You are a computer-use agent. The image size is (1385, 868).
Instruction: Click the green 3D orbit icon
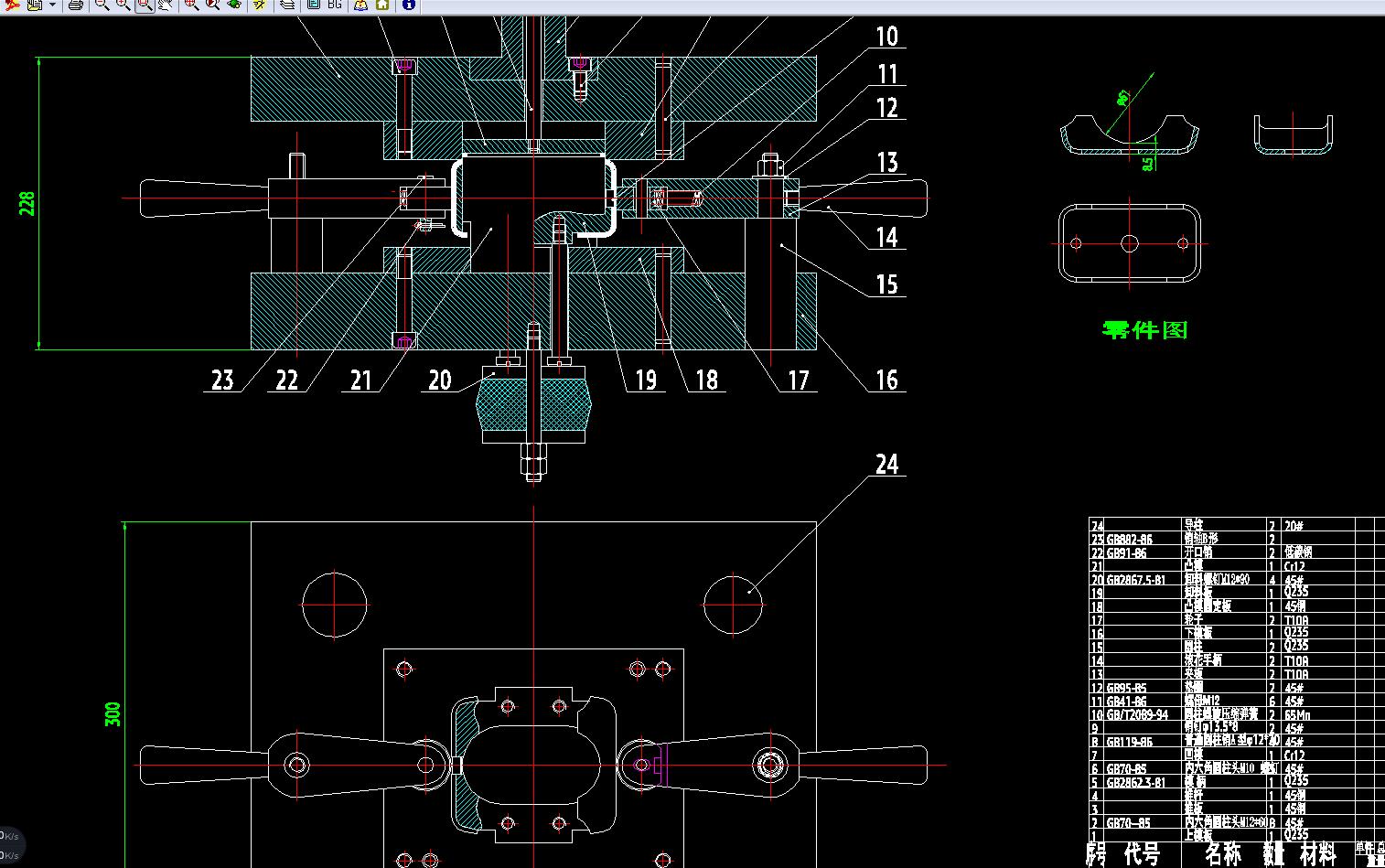coord(233,5)
